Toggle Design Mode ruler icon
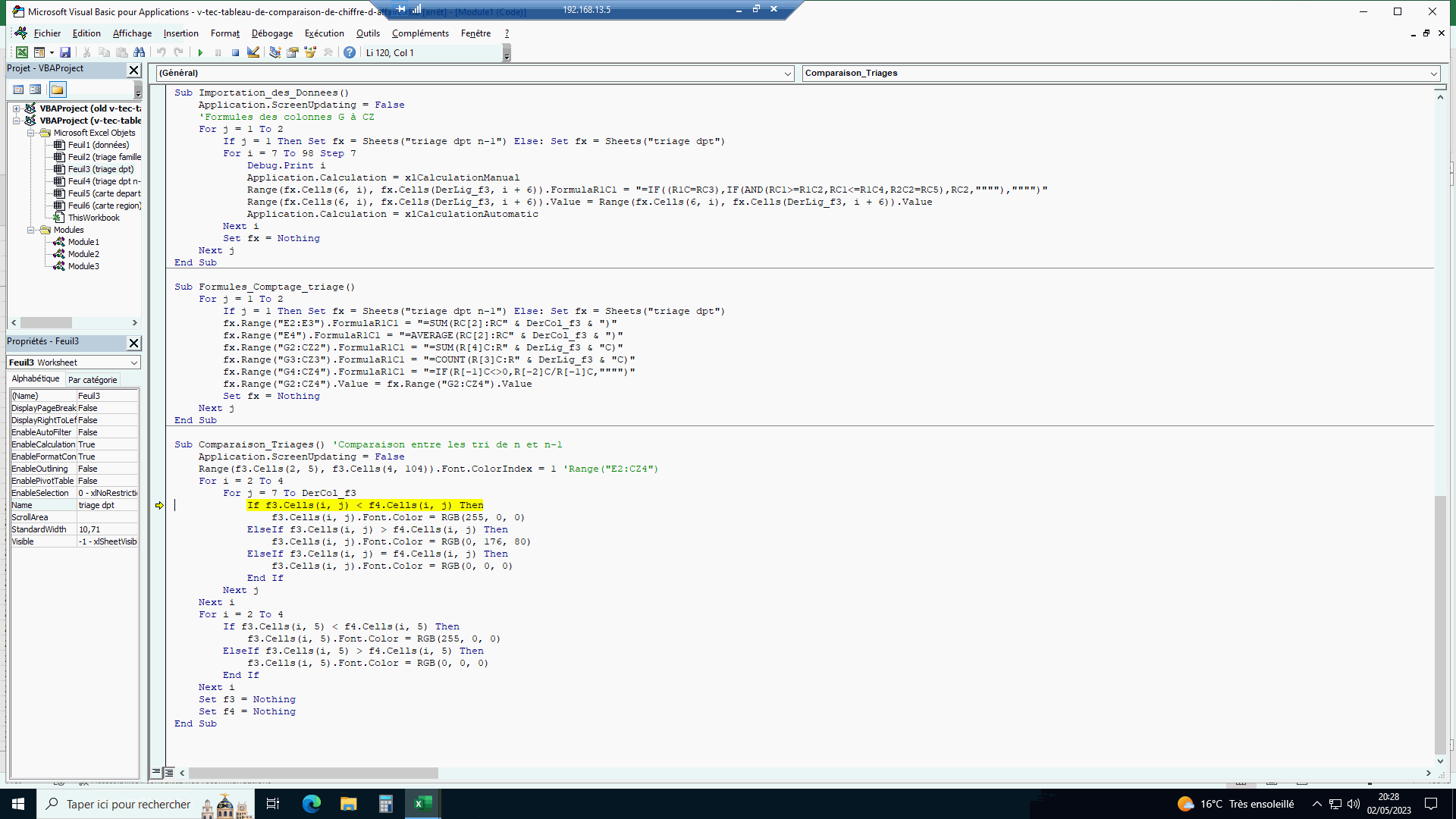The height and width of the screenshot is (819, 1456). 253,52
